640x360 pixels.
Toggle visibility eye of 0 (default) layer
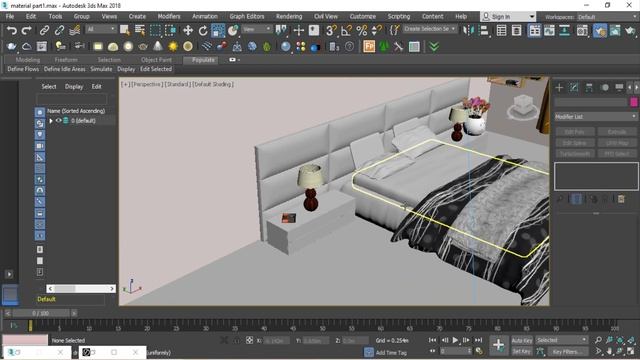pyautogui.click(x=58, y=120)
